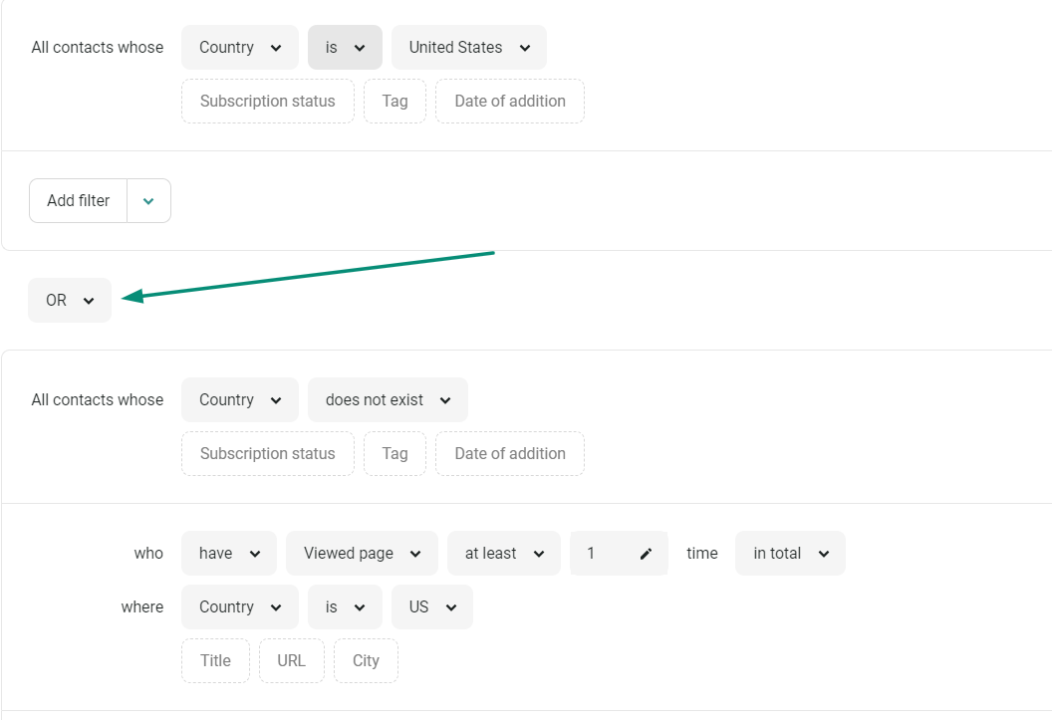Change the 'is' operator in the first filter
The height and width of the screenshot is (720, 1052).
tap(344, 47)
